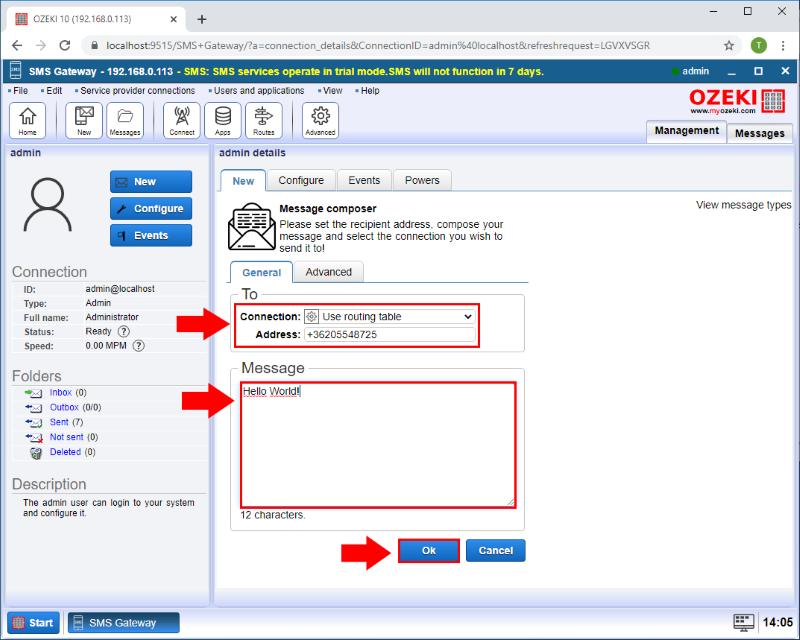Screen dimensions: 800x640
Task: Open the Chrome three-dot menu
Action: (x=783, y=45)
